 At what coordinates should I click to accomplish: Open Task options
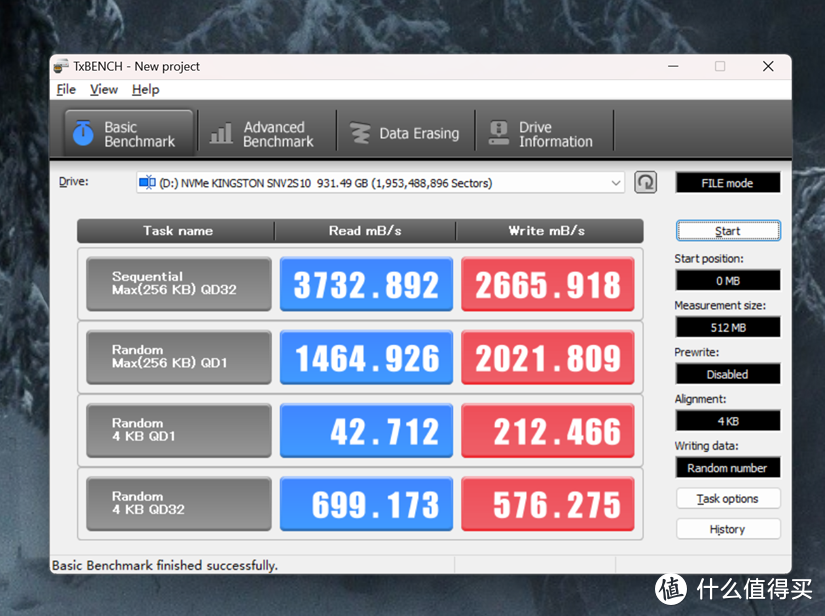[728, 499]
